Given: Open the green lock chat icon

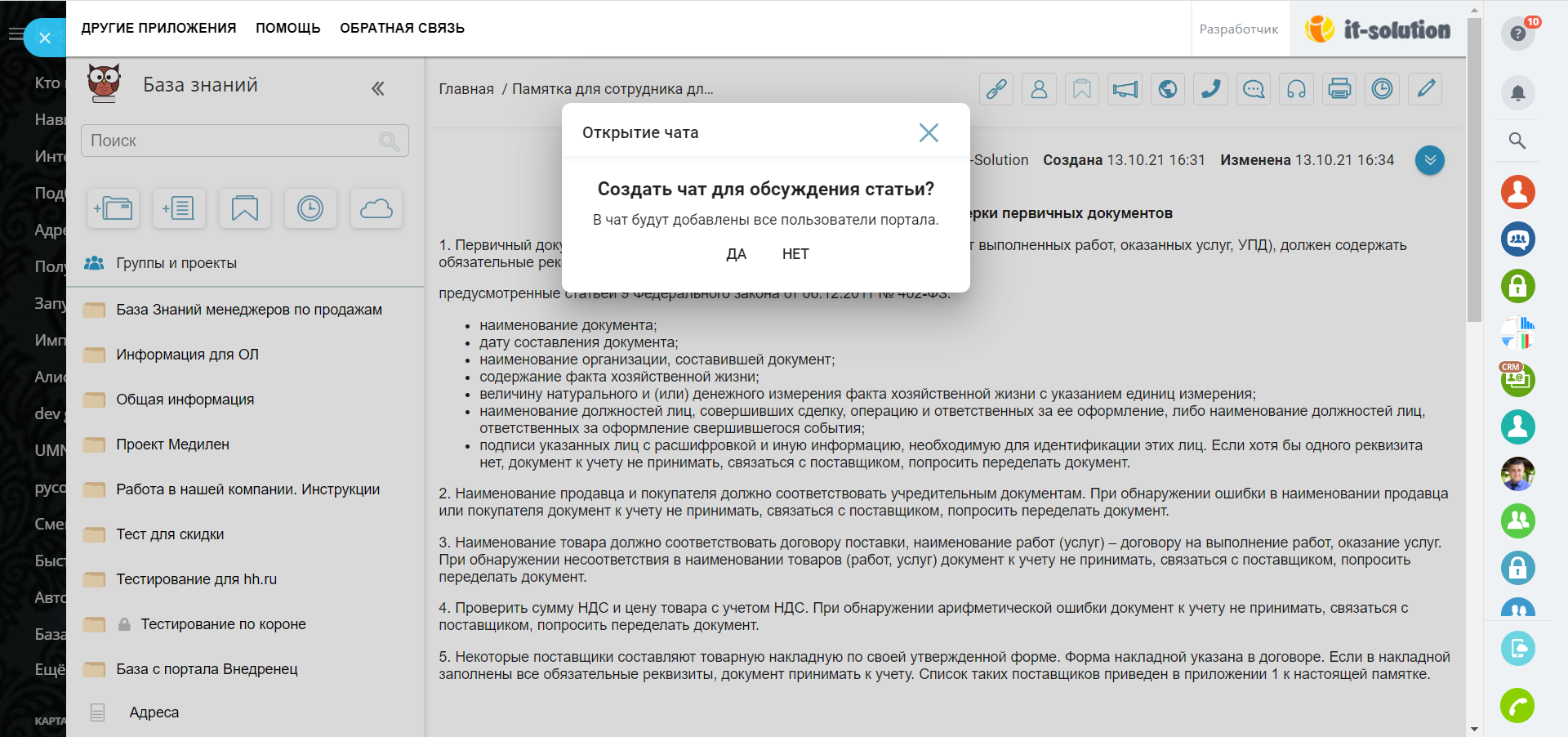Looking at the screenshot, I should [x=1518, y=286].
